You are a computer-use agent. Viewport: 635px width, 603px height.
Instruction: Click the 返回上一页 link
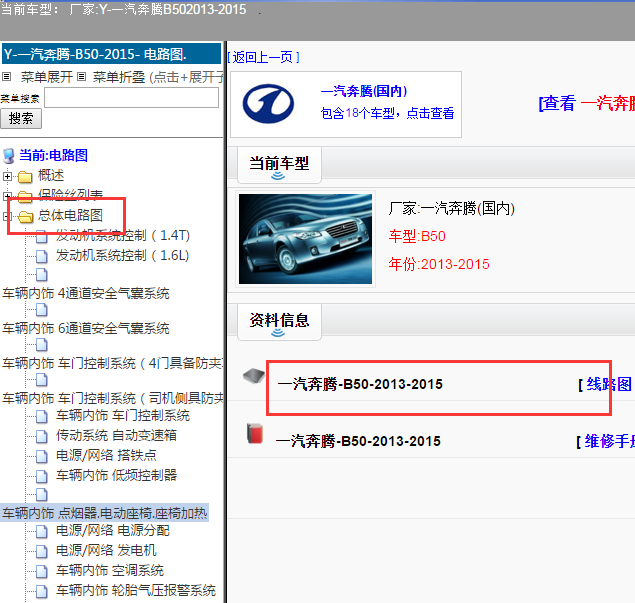coord(264,57)
